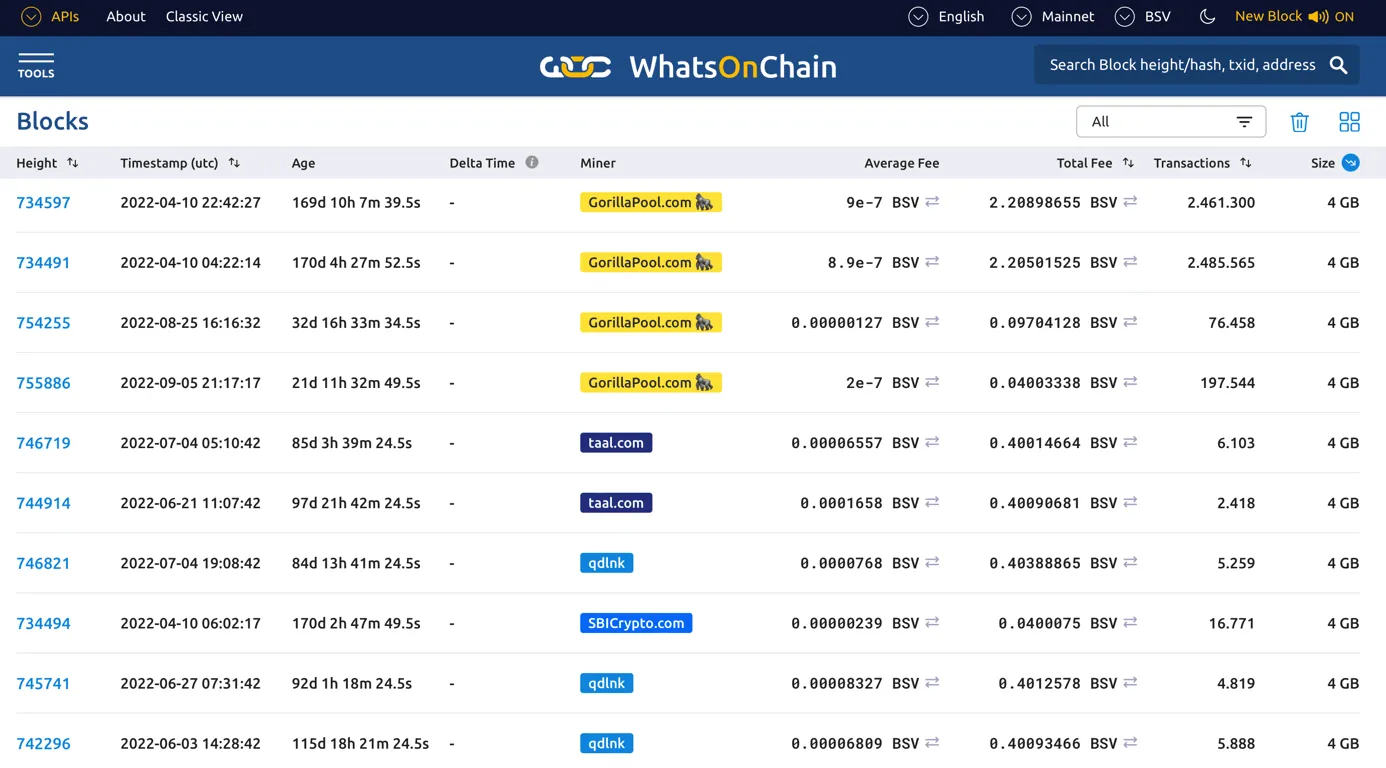Open block 734491
1386x768 pixels.
(x=43, y=262)
